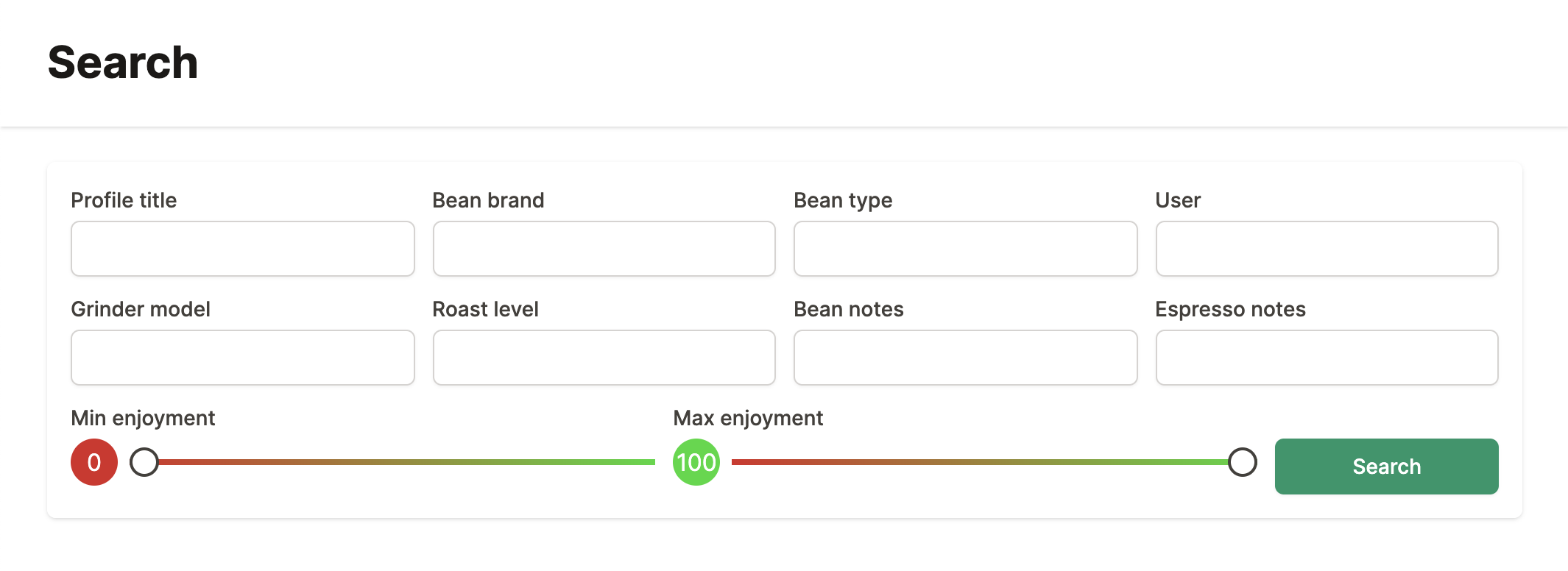Viewport: 1568px width, 571px height.
Task: Click the middle of Max enjoyment track
Action: [x=986, y=462]
